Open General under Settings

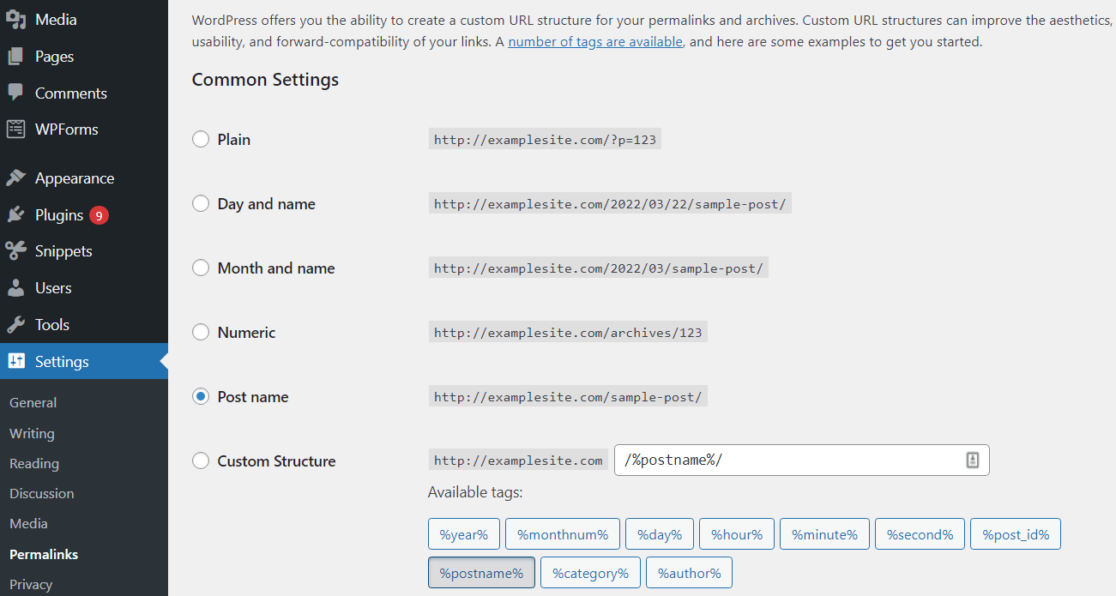(x=33, y=402)
